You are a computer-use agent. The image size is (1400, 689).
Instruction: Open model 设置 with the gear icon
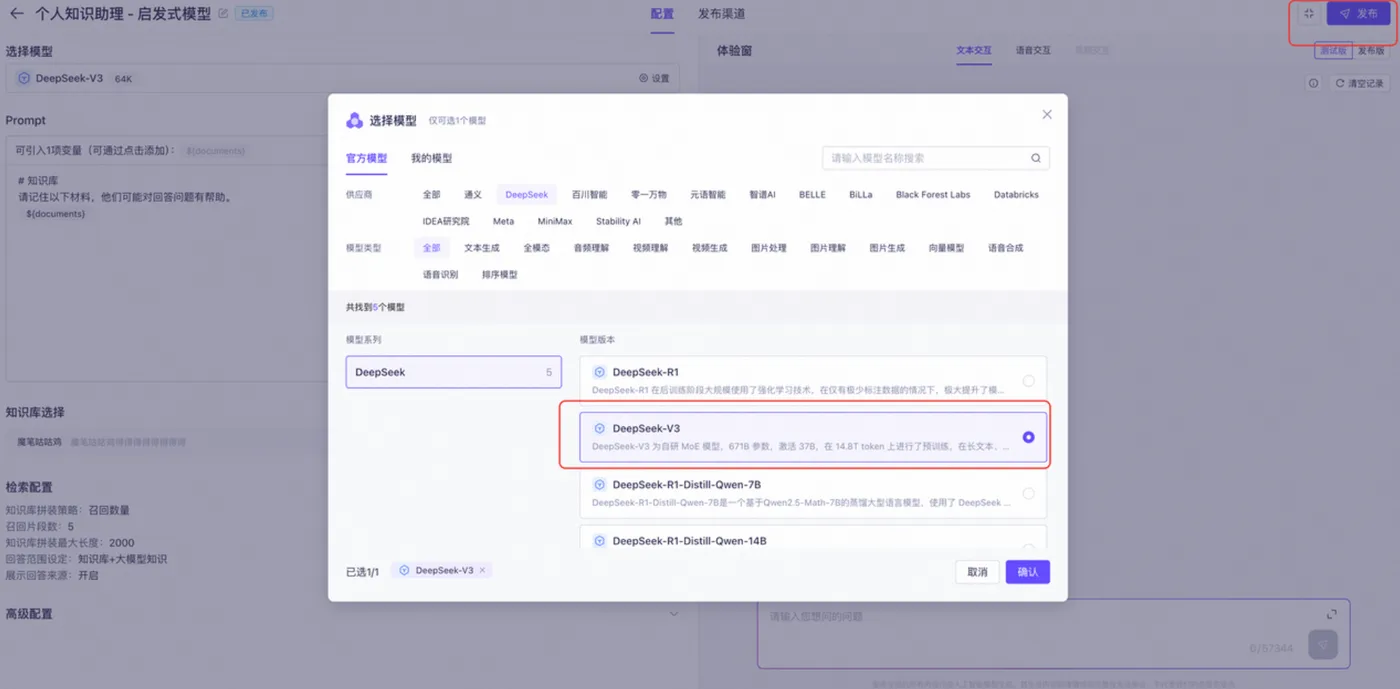[654, 78]
